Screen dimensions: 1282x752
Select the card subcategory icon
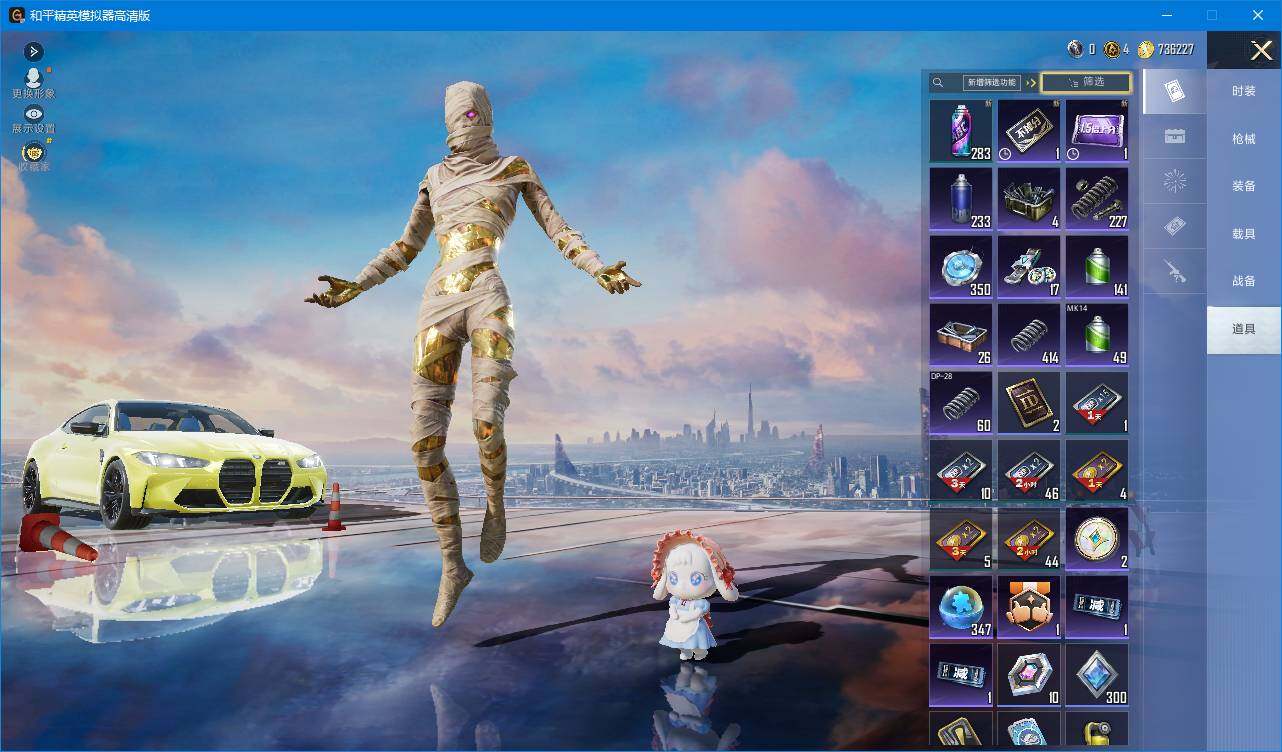(x=1175, y=92)
